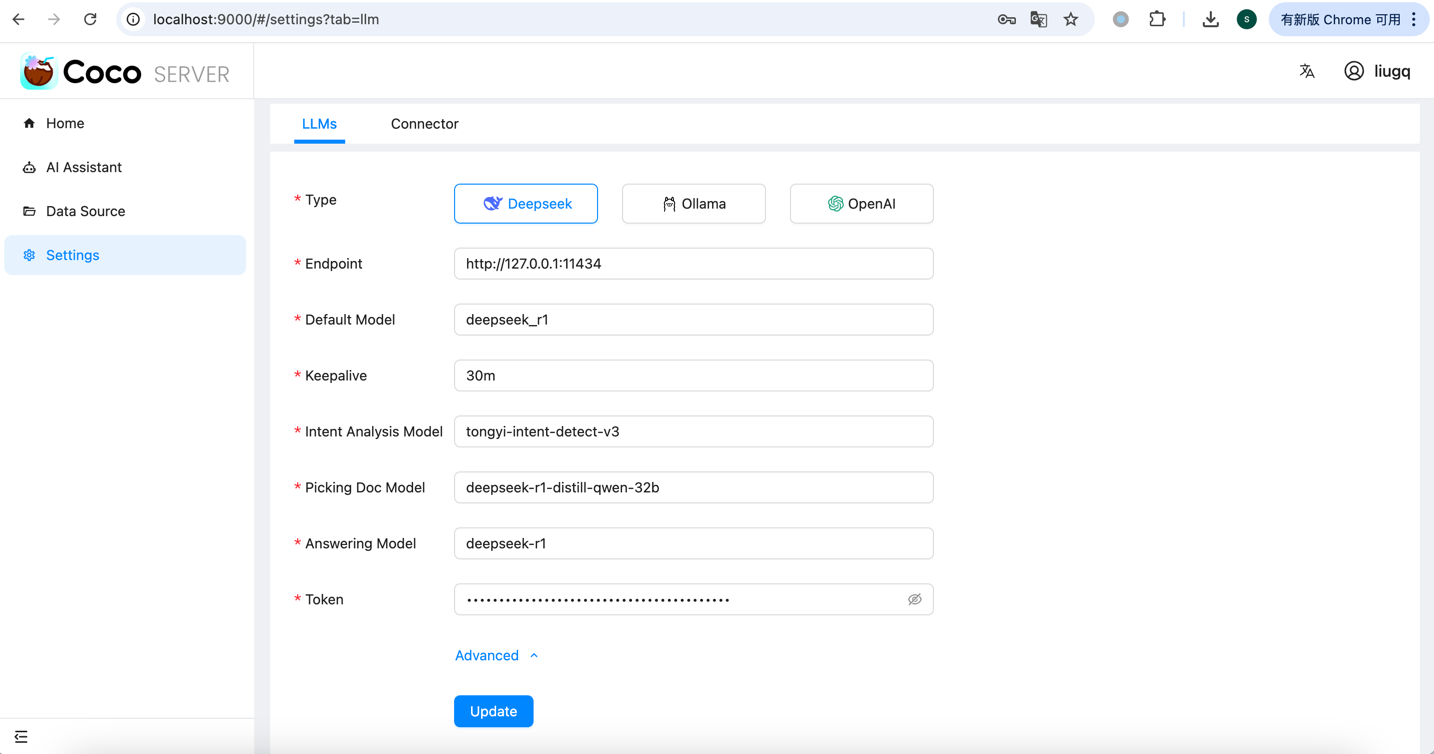The image size is (1434, 754).
Task: Reload the page with refresh icon
Action: tap(90, 19)
